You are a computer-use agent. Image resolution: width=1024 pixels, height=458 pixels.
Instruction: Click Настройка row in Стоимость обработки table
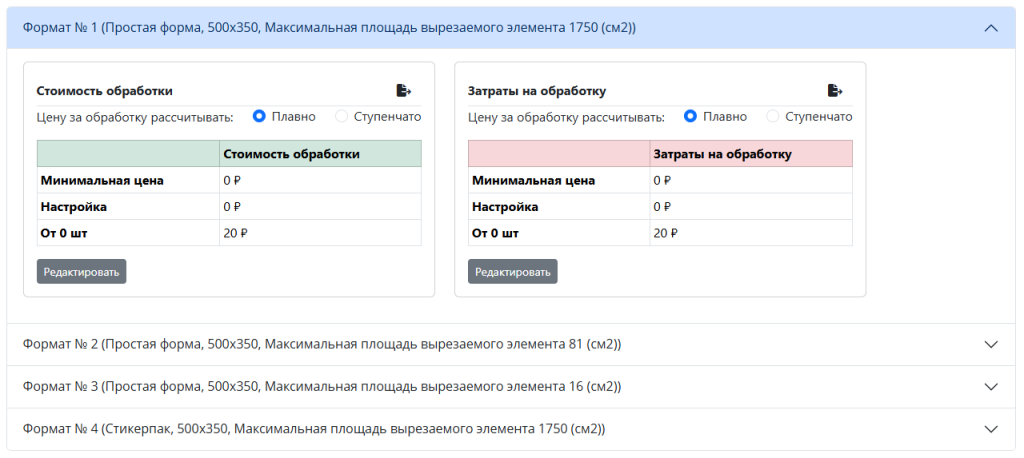tap(229, 206)
